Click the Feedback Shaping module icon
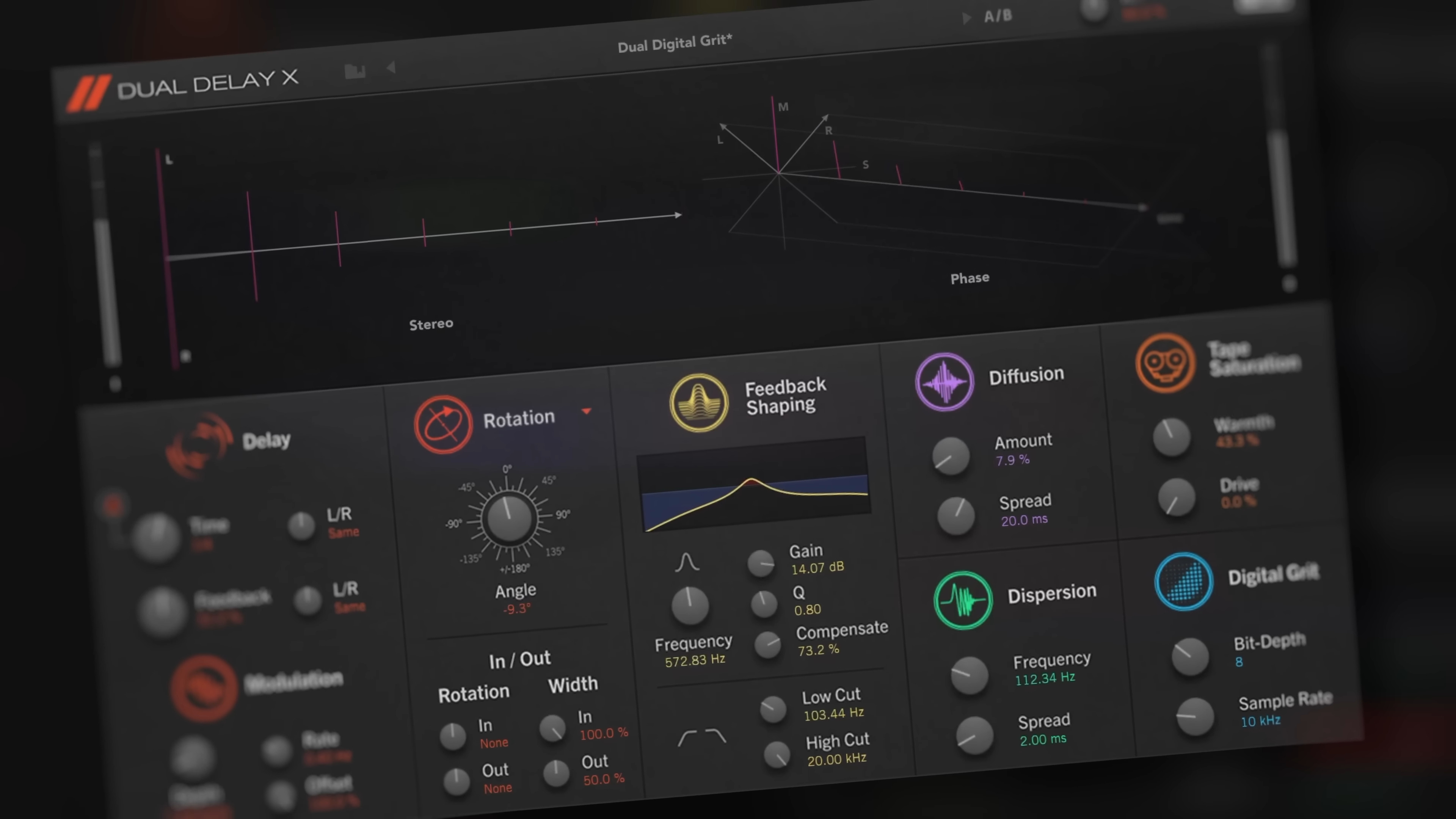Image resolution: width=1456 pixels, height=819 pixels. coord(698,402)
